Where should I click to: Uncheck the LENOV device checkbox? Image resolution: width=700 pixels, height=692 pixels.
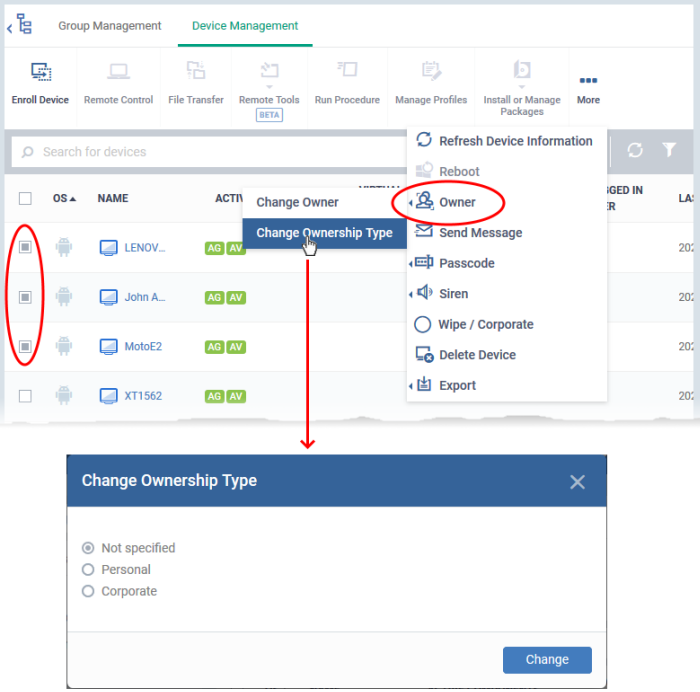(x=25, y=247)
